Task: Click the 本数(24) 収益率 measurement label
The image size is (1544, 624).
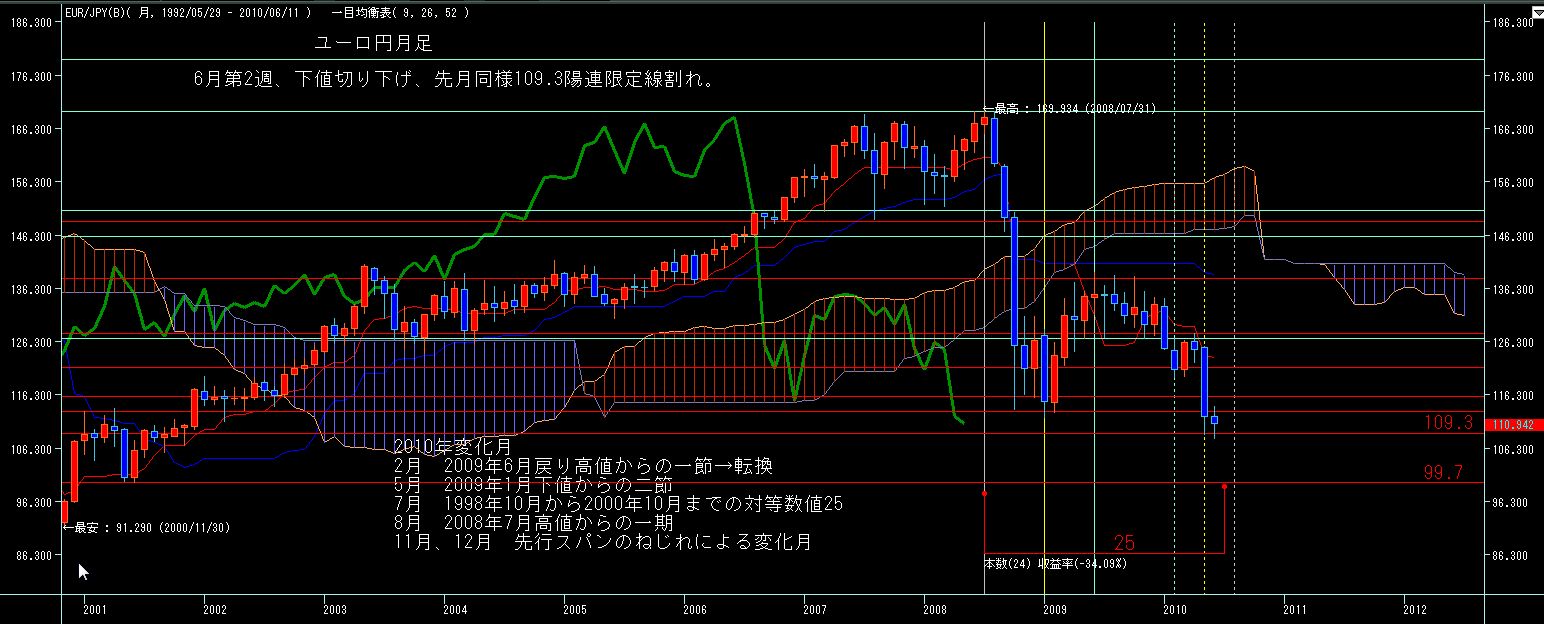Action: 1056,564
